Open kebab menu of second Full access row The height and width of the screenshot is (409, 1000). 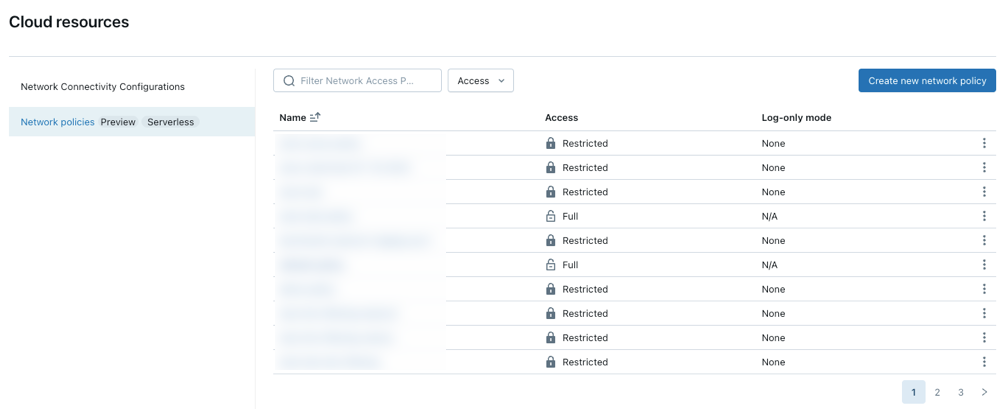(984, 264)
